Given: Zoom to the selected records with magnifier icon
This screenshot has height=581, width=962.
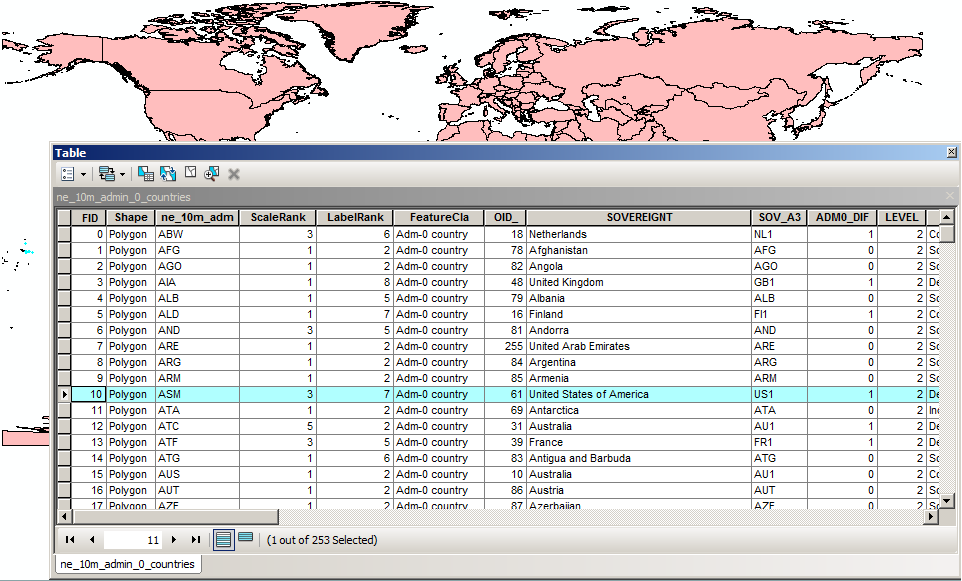Looking at the screenshot, I should [x=211, y=173].
